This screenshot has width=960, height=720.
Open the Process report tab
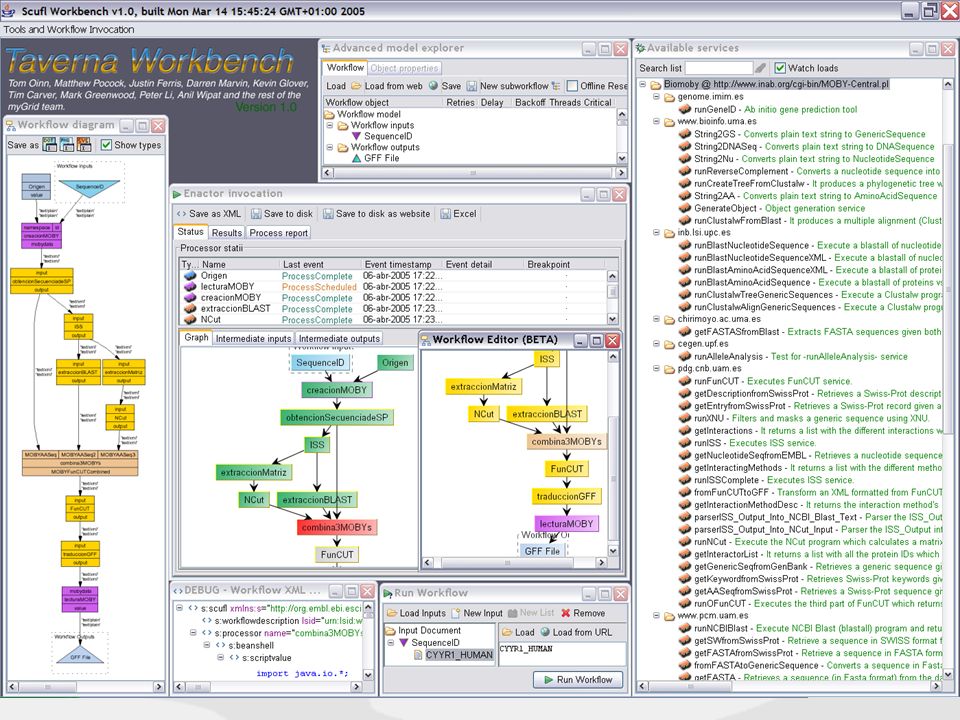(279, 233)
